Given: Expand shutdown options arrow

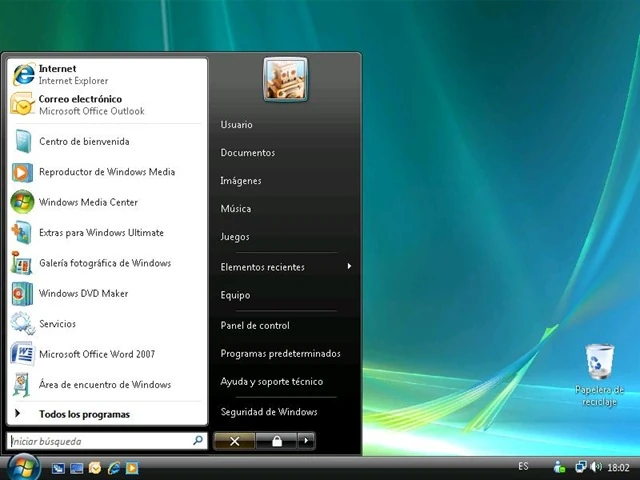Looking at the screenshot, I should [306, 441].
